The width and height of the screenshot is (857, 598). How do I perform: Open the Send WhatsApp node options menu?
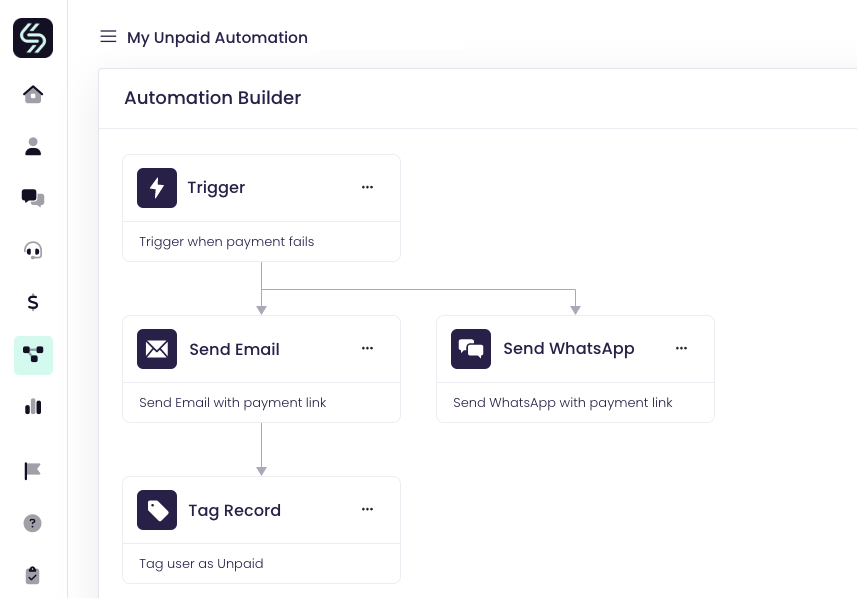click(681, 348)
